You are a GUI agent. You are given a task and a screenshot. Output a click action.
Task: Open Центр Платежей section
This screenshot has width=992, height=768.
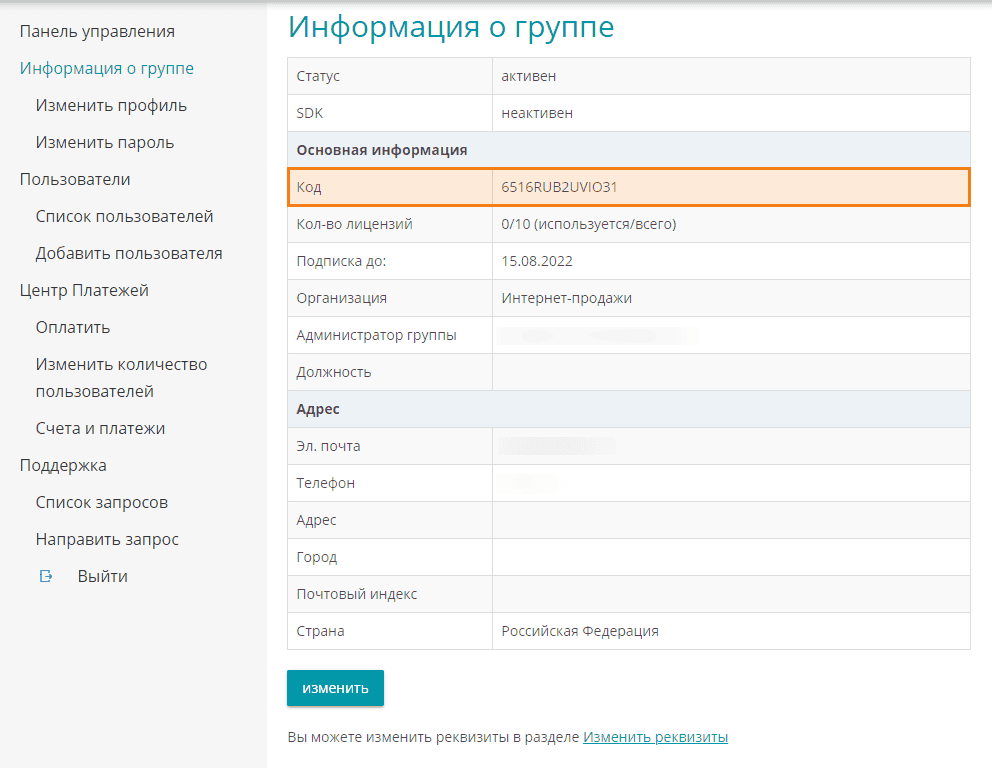tap(84, 290)
